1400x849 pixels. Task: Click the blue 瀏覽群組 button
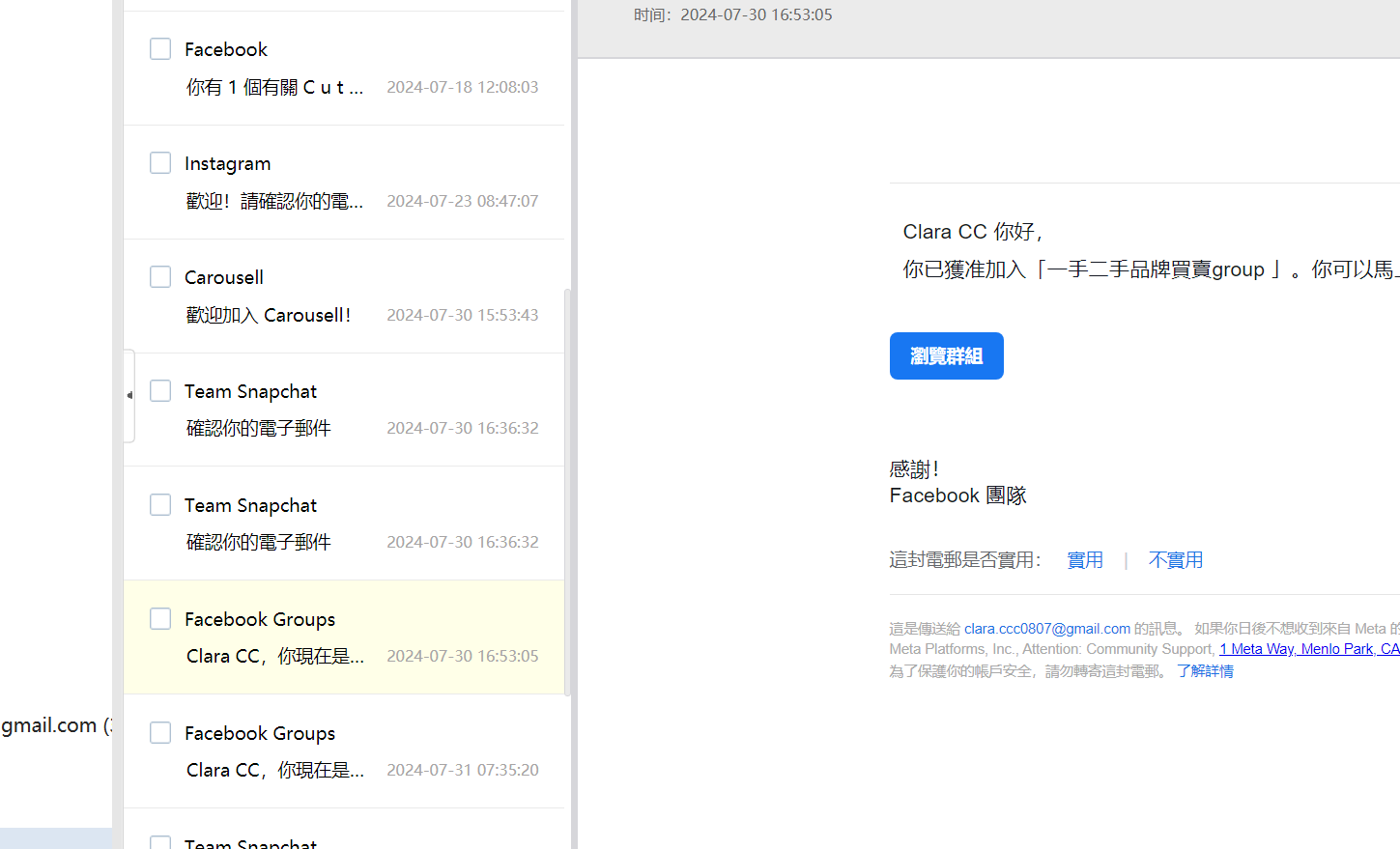coord(947,356)
